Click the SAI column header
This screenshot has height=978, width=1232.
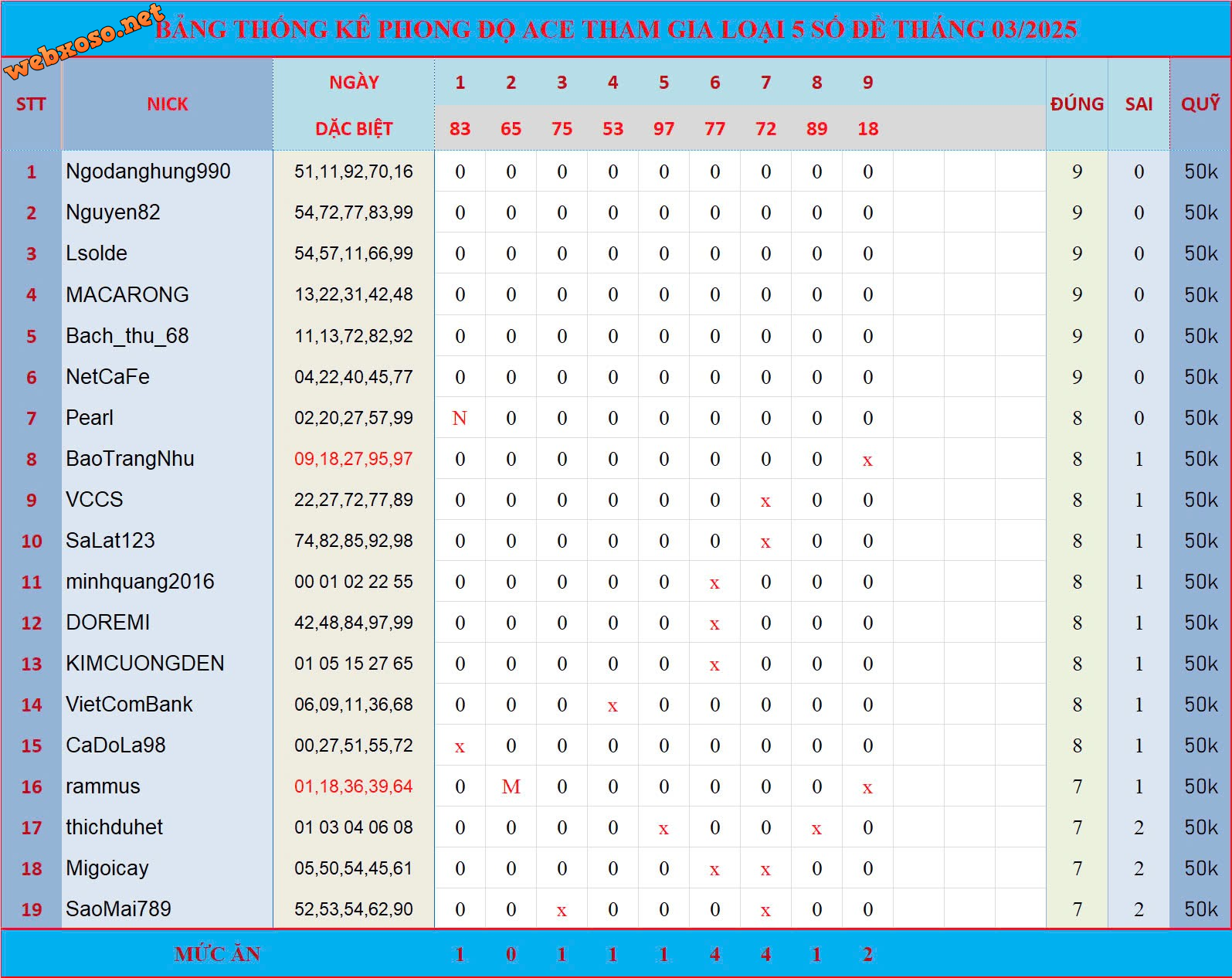(1139, 104)
